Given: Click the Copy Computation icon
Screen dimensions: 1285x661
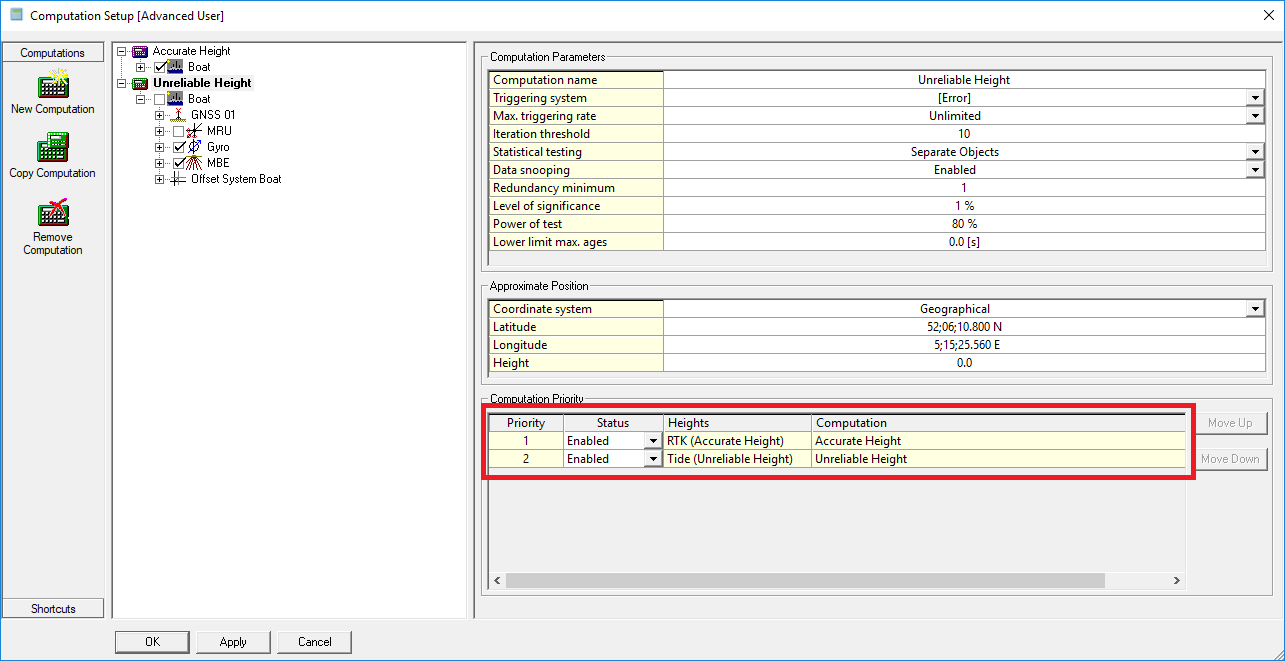Looking at the screenshot, I should tap(52, 148).
